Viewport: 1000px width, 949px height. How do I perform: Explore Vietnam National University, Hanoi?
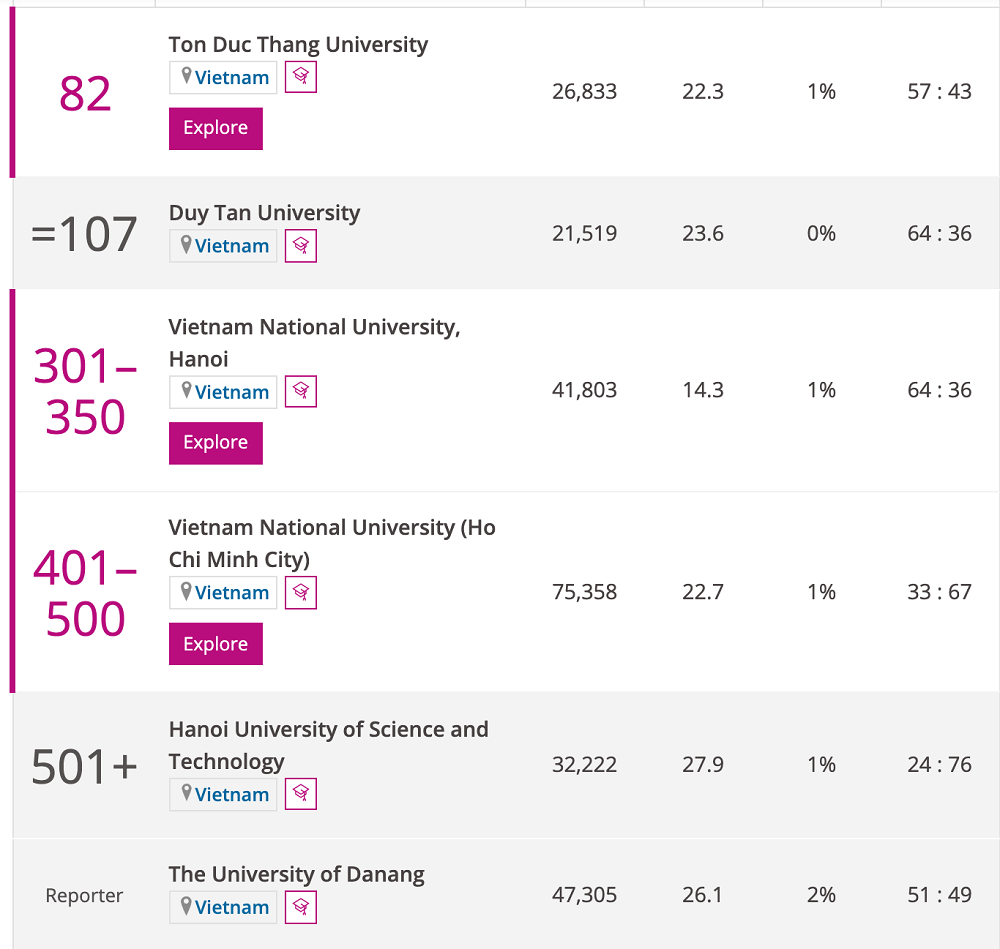pos(216,443)
